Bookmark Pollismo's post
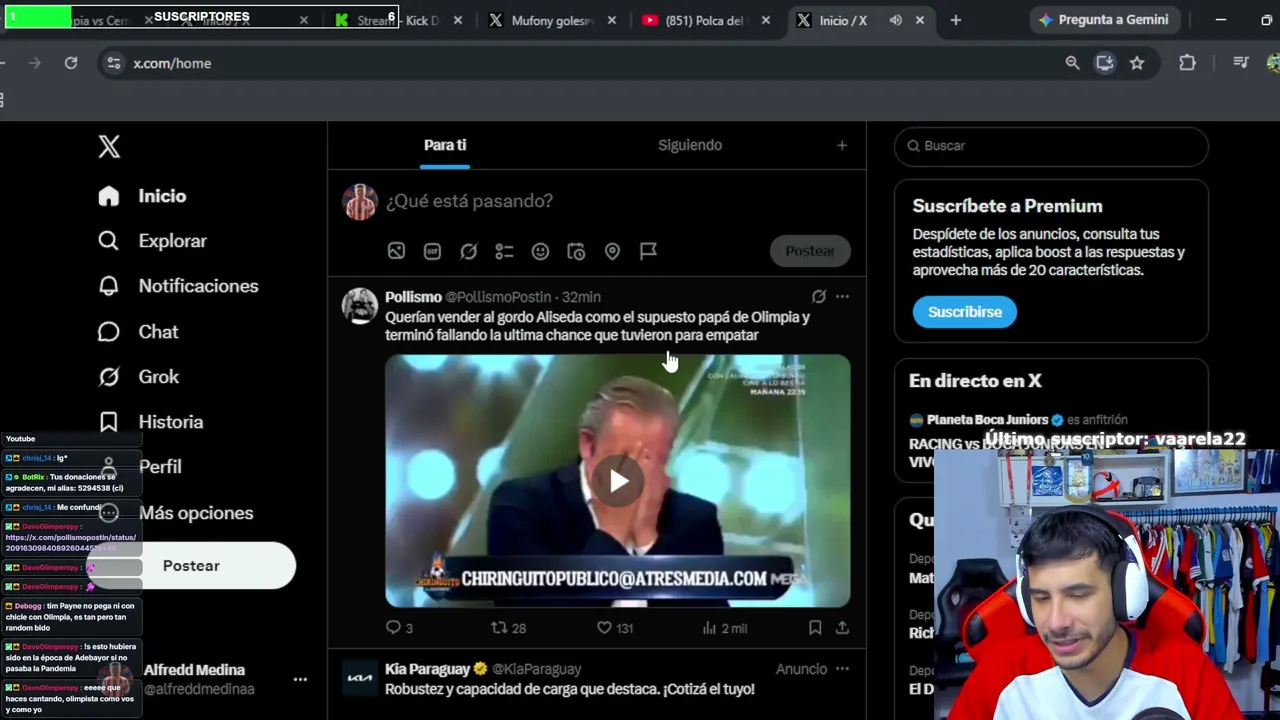The width and height of the screenshot is (1280, 720). (x=815, y=628)
